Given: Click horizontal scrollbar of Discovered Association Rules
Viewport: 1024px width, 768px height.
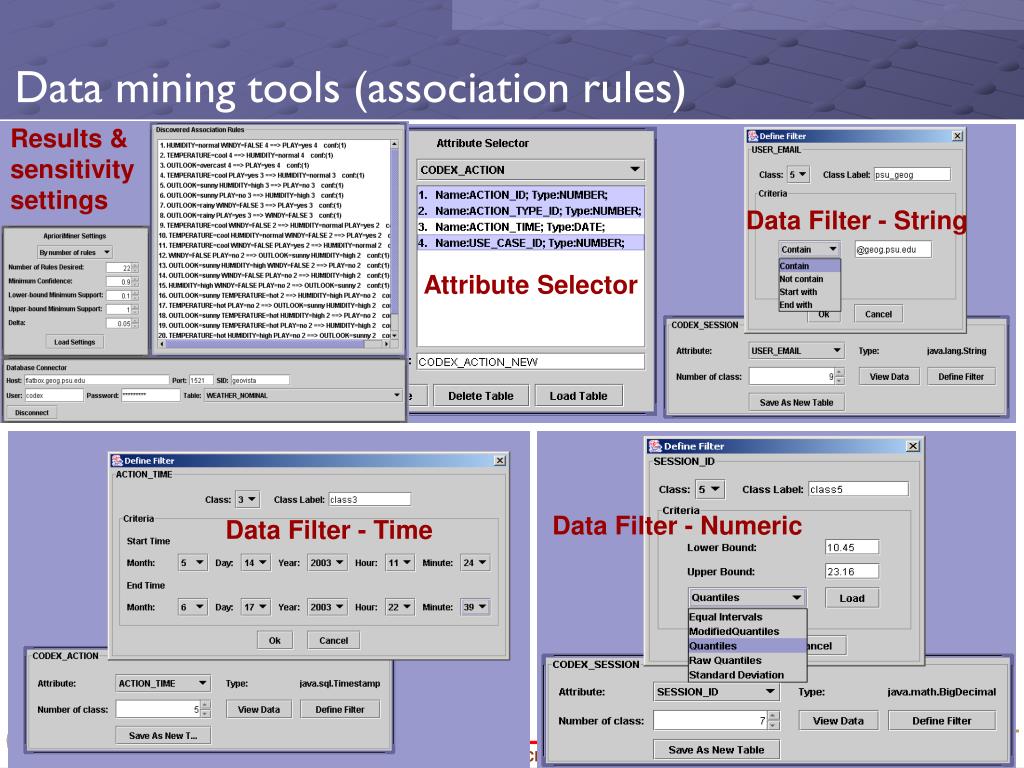Looking at the screenshot, I should pos(274,344).
